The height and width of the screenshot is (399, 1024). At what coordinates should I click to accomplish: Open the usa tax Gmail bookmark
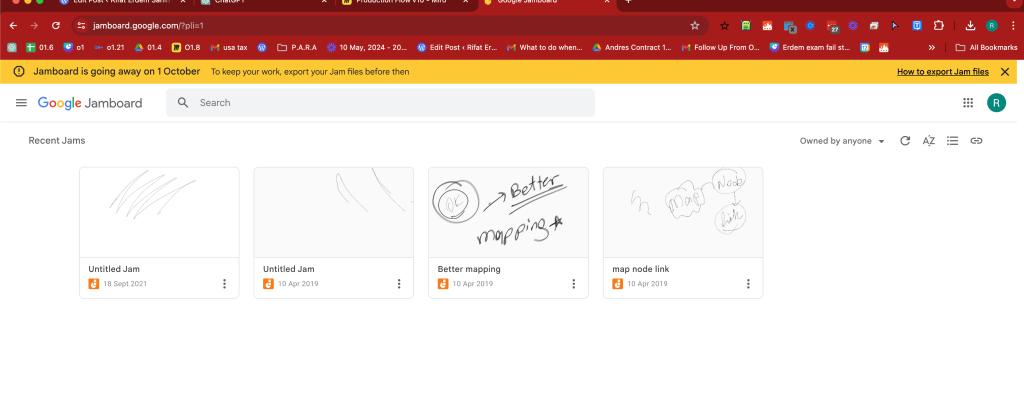pos(229,47)
